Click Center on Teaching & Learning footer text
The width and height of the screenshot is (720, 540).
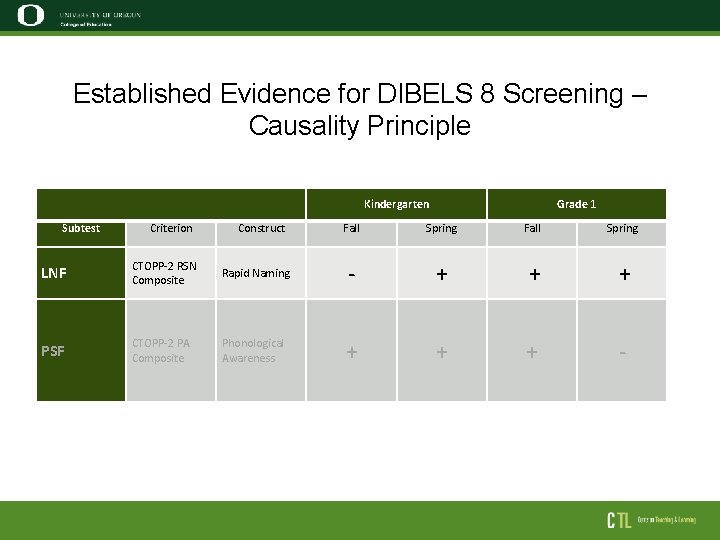[666, 520]
